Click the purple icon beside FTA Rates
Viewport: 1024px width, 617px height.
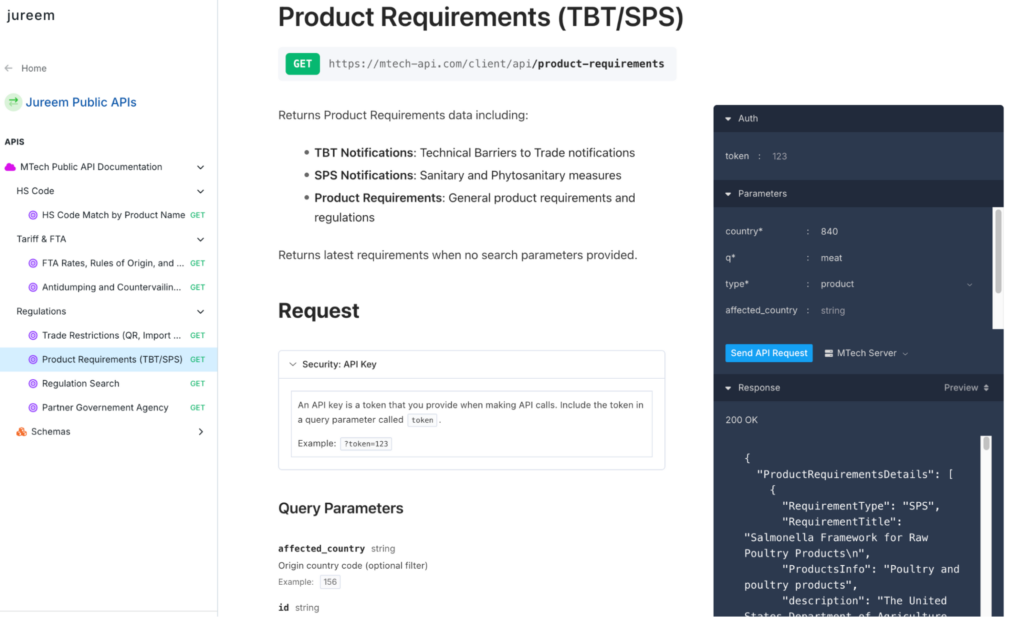pyautogui.click(x=33, y=263)
